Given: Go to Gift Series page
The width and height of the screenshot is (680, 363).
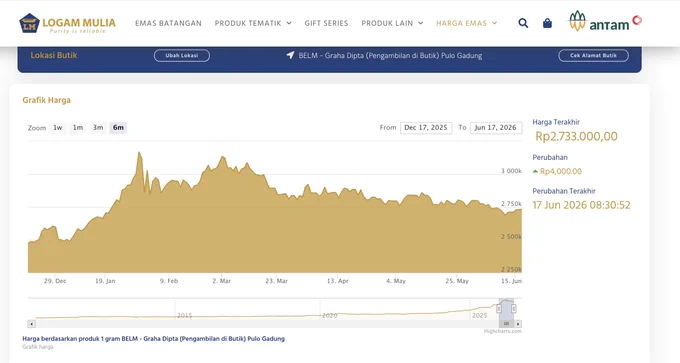Looking at the screenshot, I should tap(326, 23).
